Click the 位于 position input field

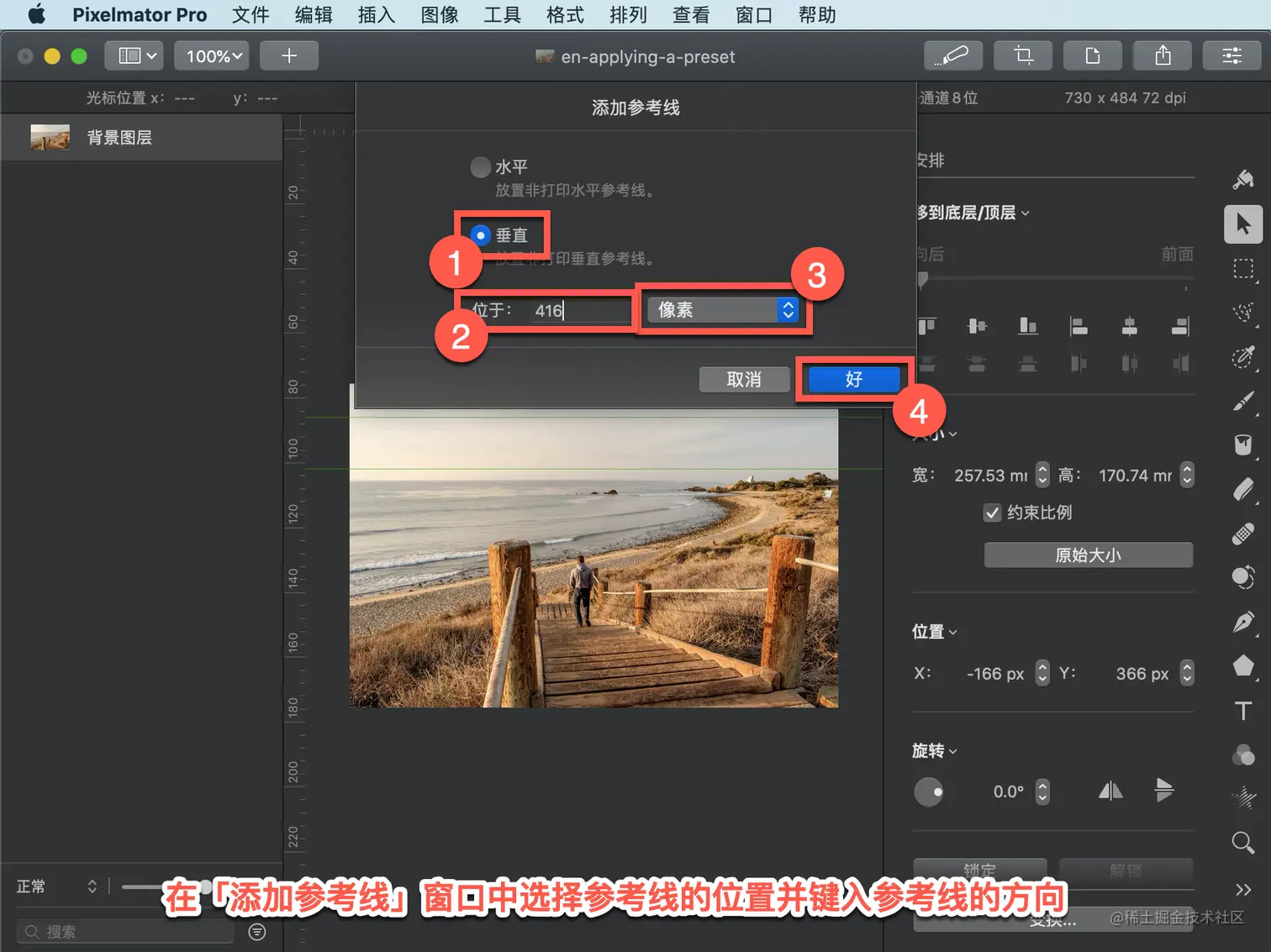(580, 311)
